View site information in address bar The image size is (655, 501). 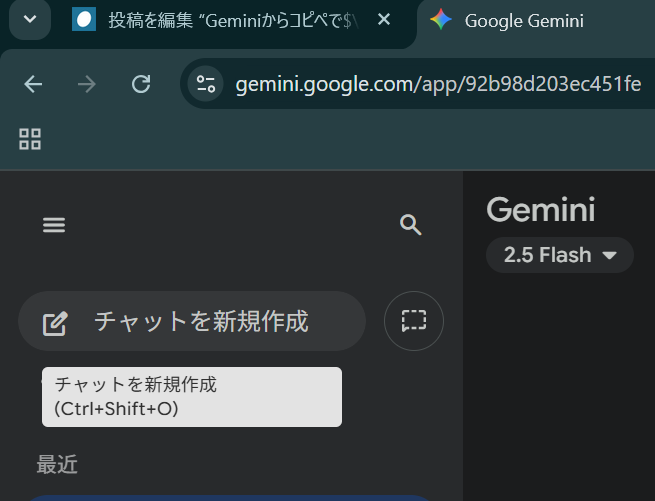tap(207, 84)
